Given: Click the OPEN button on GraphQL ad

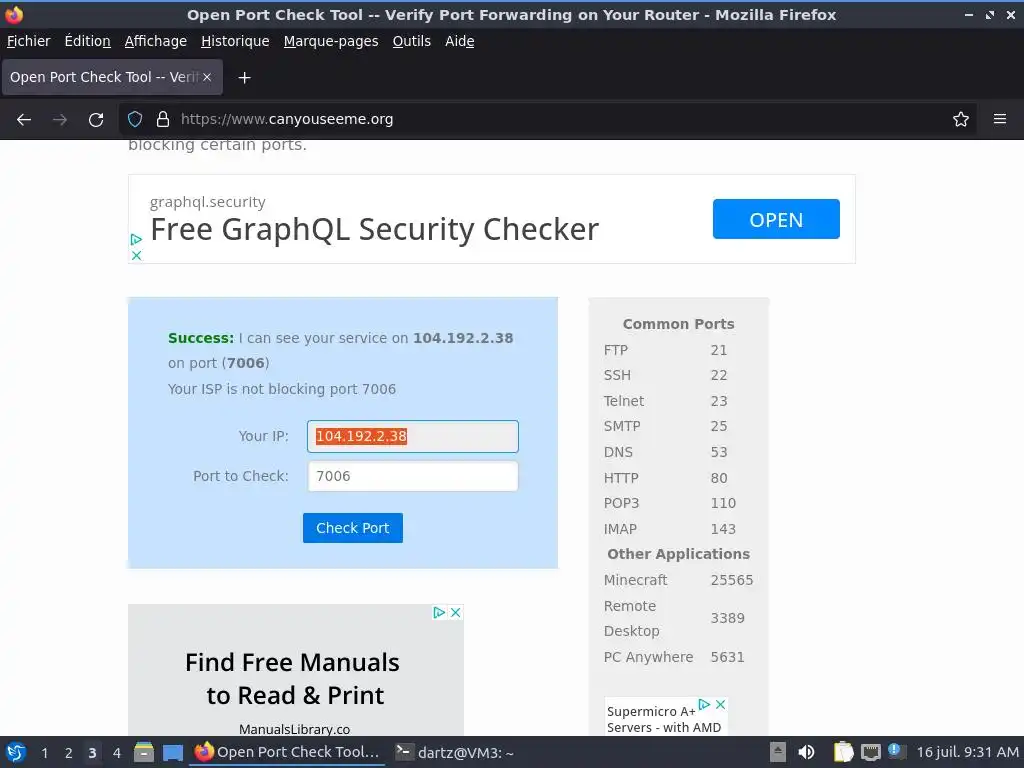Looking at the screenshot, I should click(x=776, y=219).
